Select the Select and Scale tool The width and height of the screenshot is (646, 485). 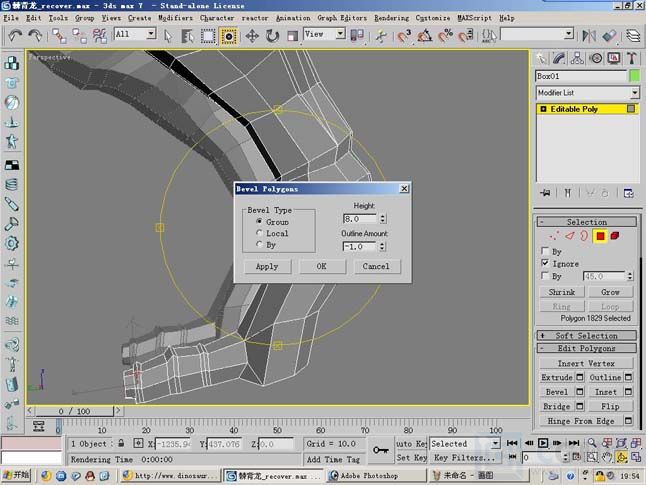(x=292, y=36)
